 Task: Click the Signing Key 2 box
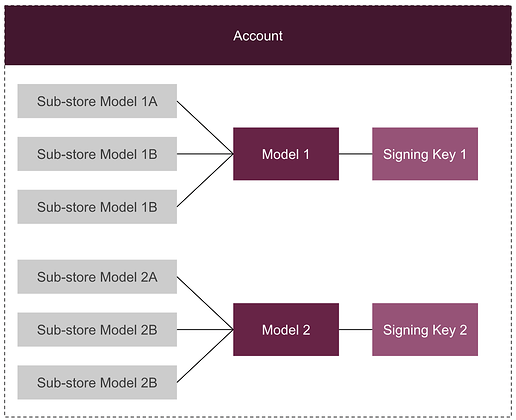click(425, 330)
